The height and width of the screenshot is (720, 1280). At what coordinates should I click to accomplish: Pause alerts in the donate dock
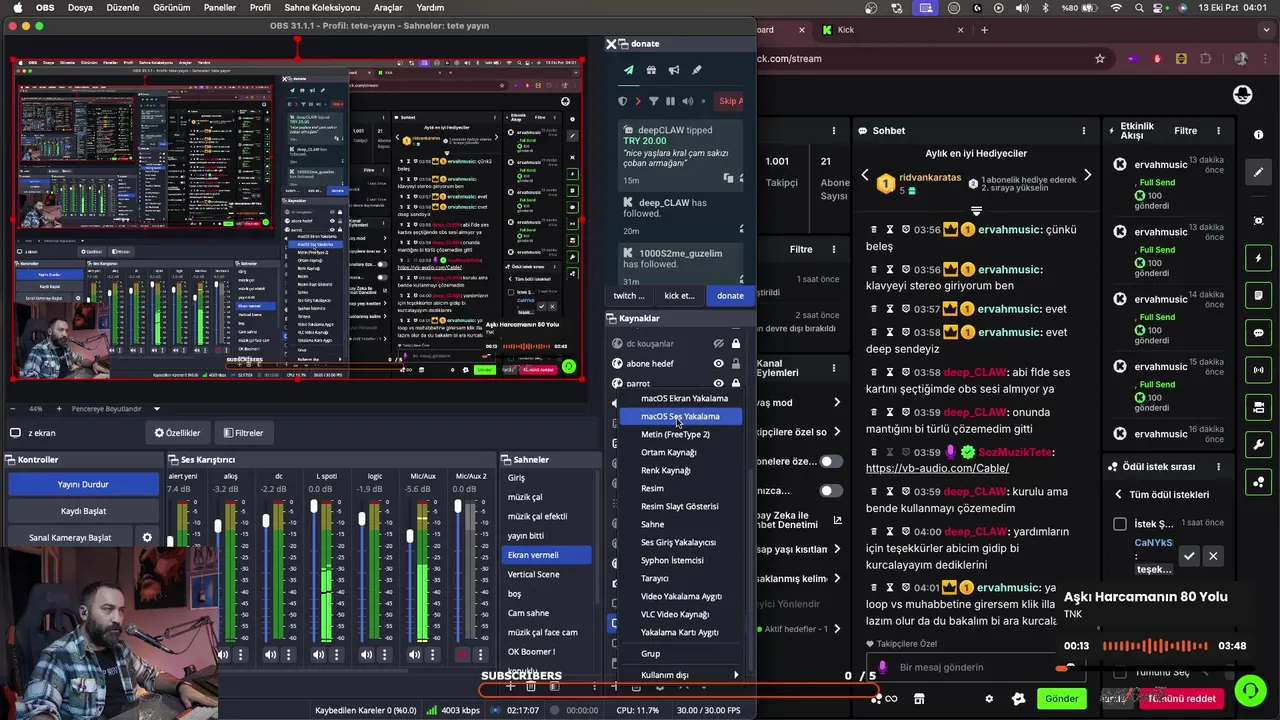pos(670,101)
